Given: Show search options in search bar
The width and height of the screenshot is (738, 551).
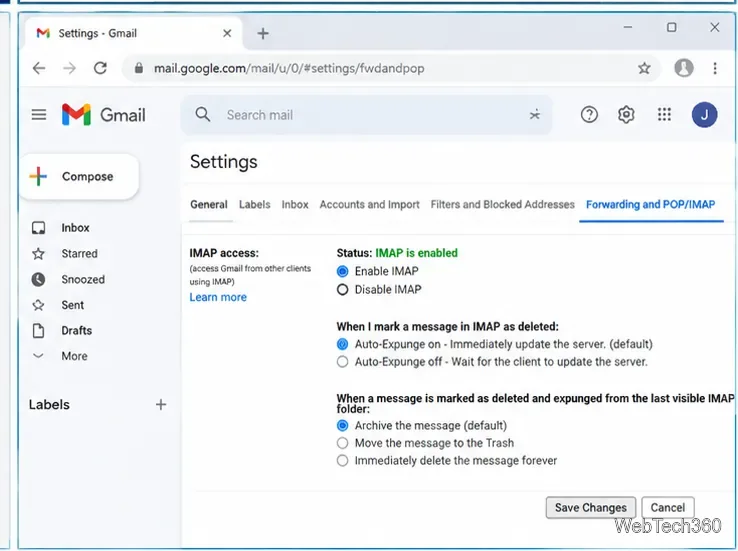Looking at the screenshot, I should coord(534,115).
